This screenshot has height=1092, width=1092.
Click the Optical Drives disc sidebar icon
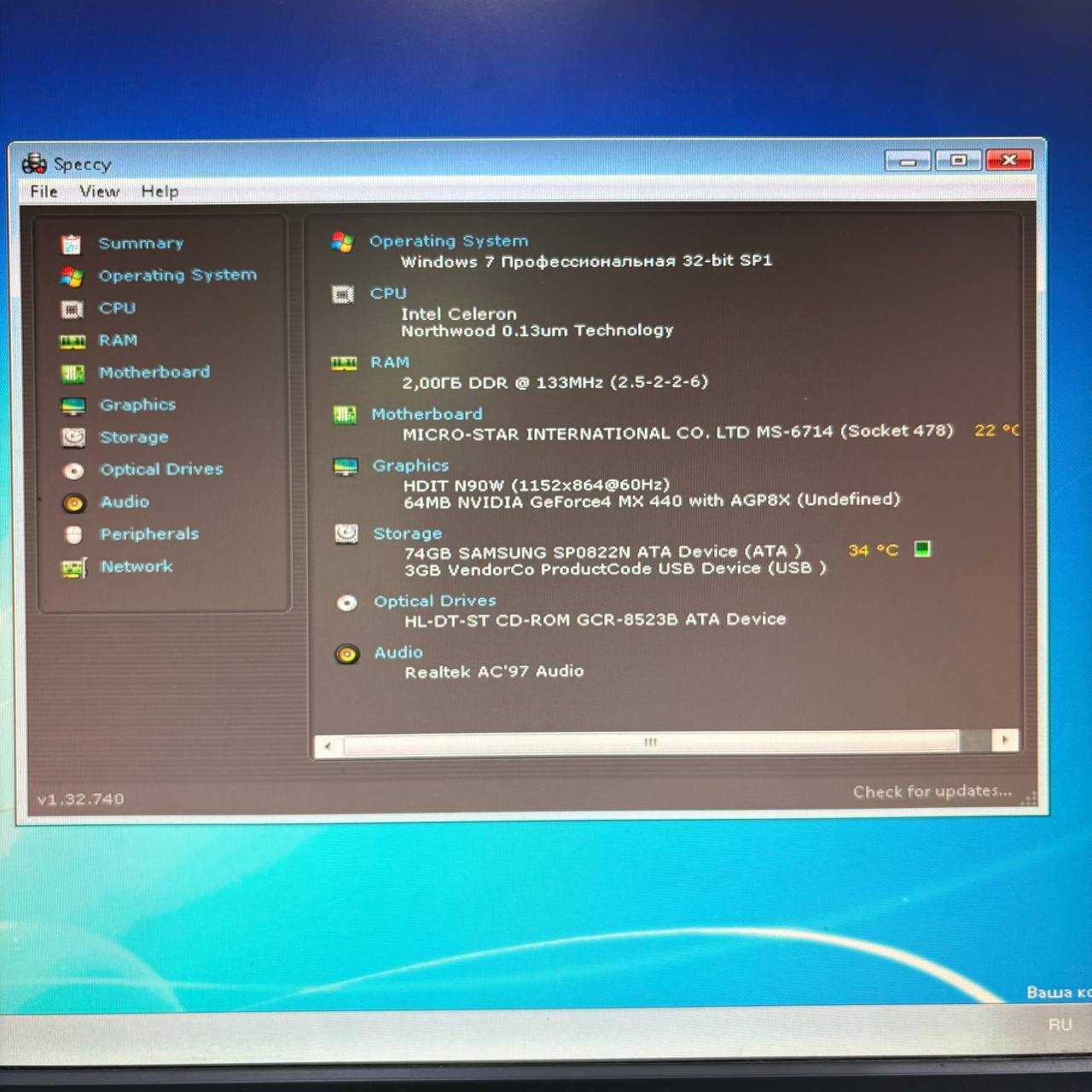click(73, 471)
